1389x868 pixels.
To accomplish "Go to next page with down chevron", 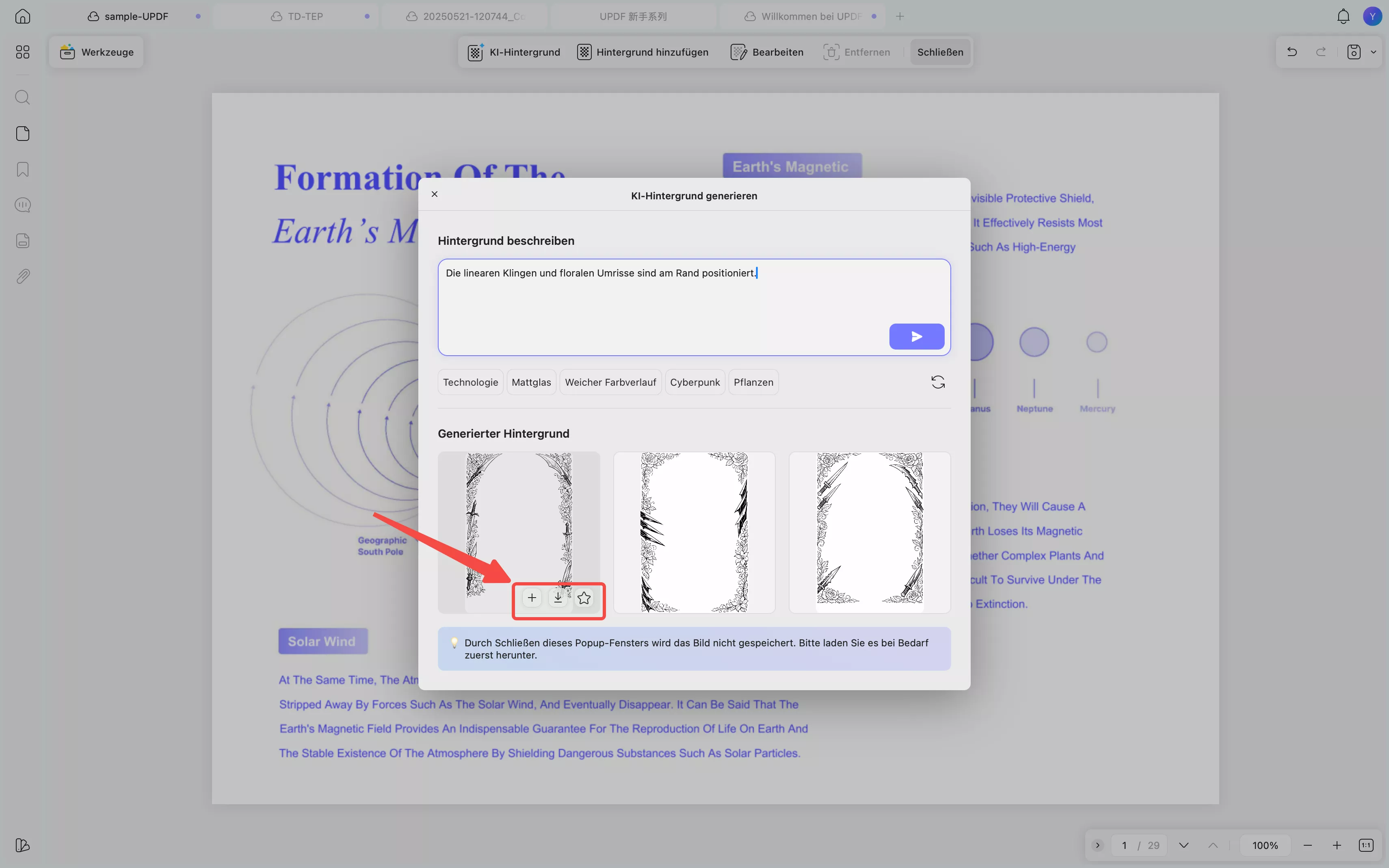I will click(1183, 845).
